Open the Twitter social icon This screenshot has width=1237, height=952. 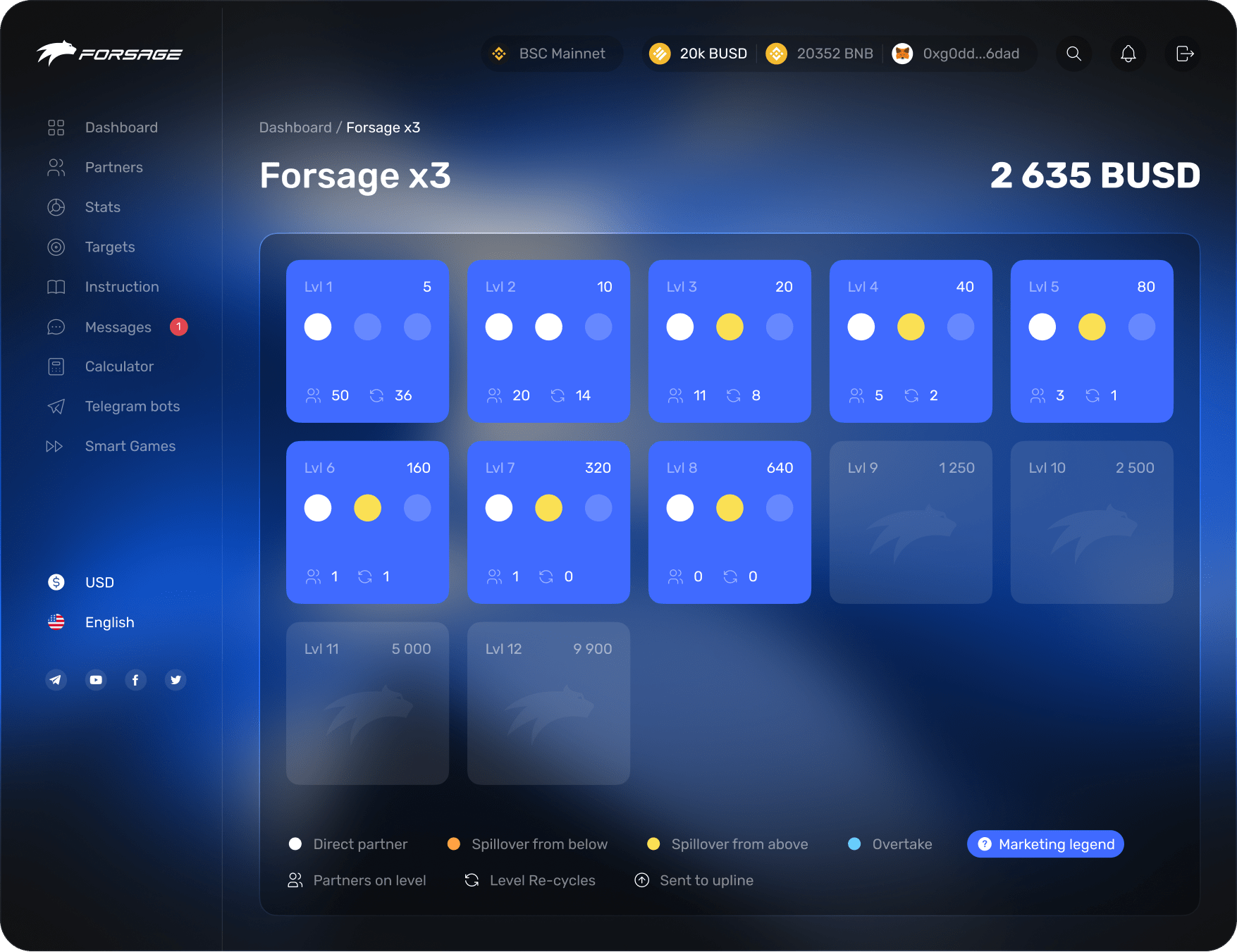[x=176, y=680]
